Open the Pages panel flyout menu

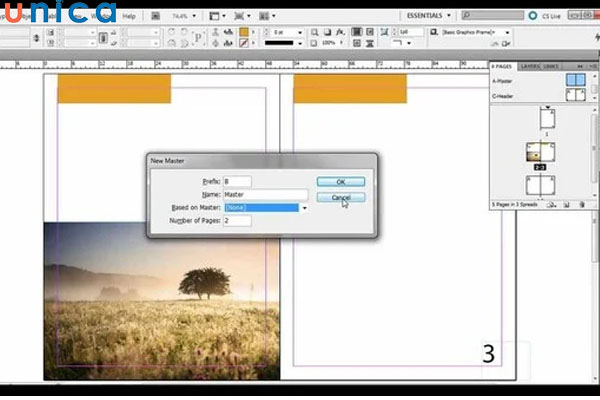tap(593, 67)
